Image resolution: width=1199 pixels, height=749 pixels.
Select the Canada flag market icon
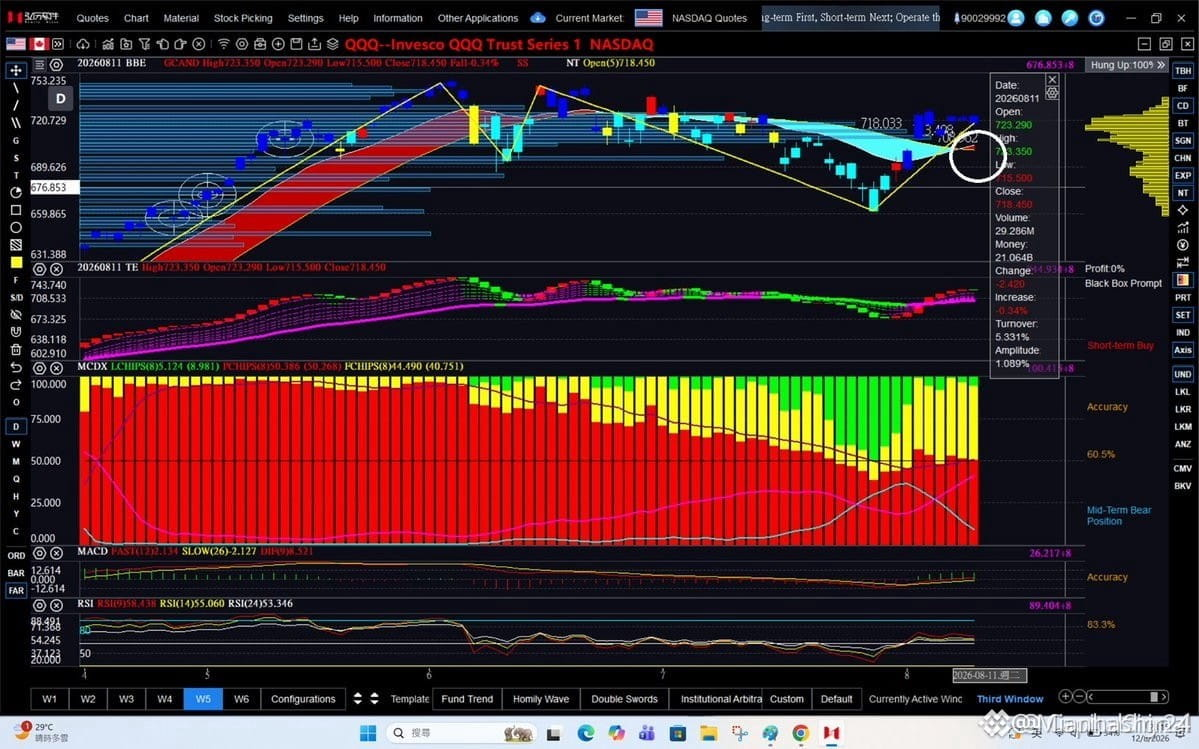point(39,44)
